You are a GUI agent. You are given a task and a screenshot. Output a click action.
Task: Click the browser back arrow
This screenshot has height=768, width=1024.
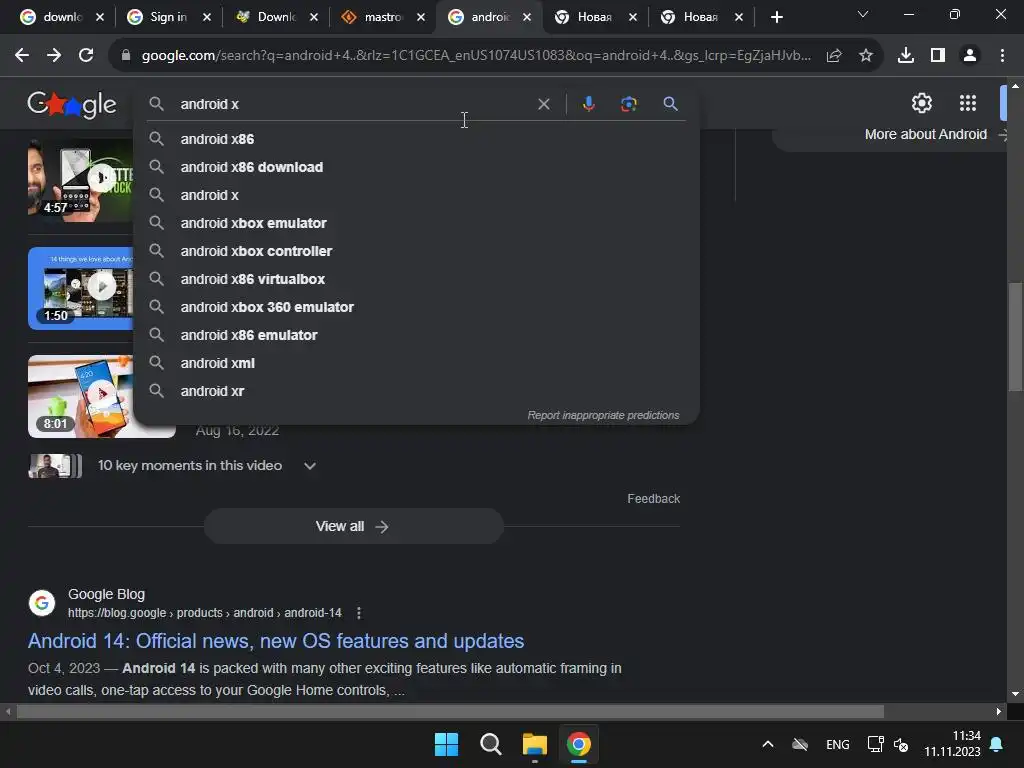pos(22,56)
